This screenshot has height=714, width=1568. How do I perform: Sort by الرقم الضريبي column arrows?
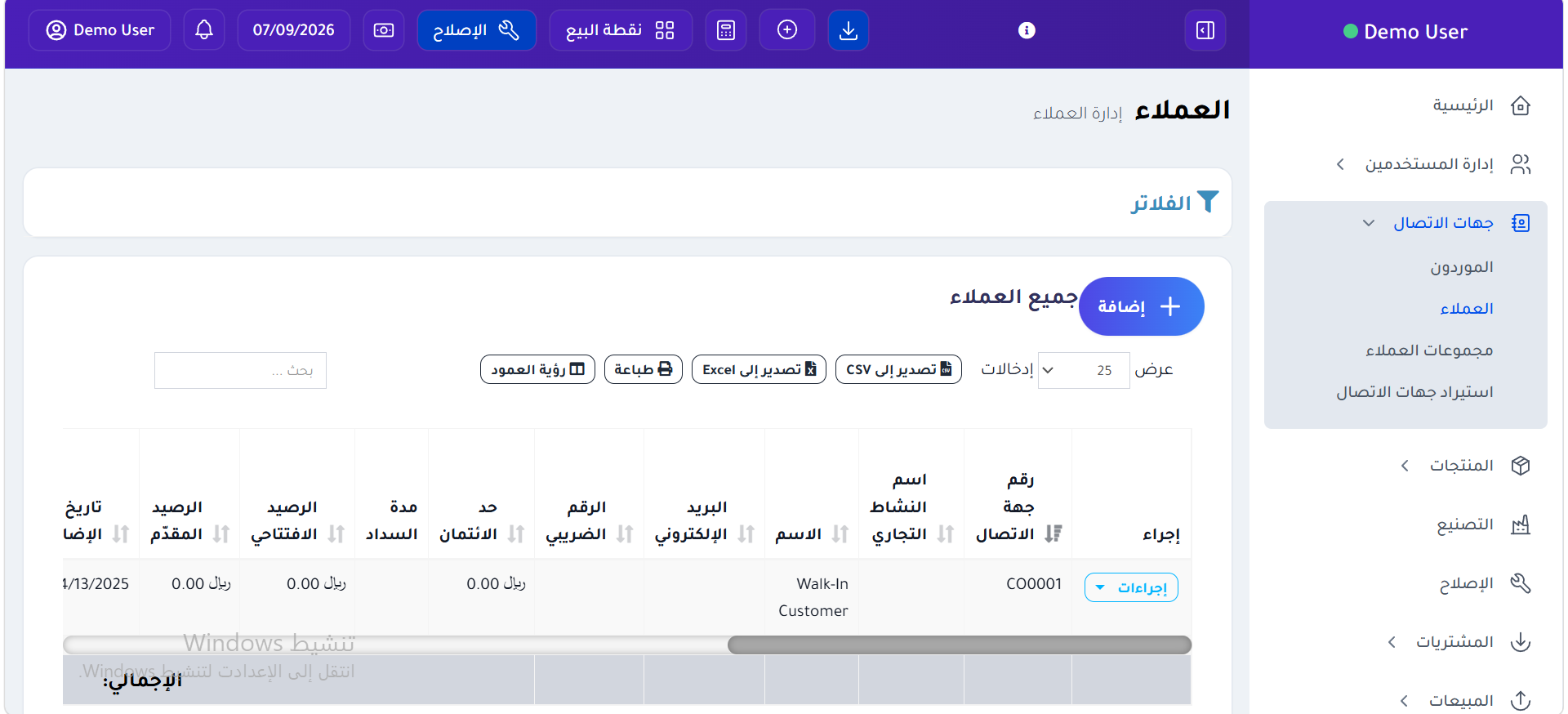tap(625, 534)
